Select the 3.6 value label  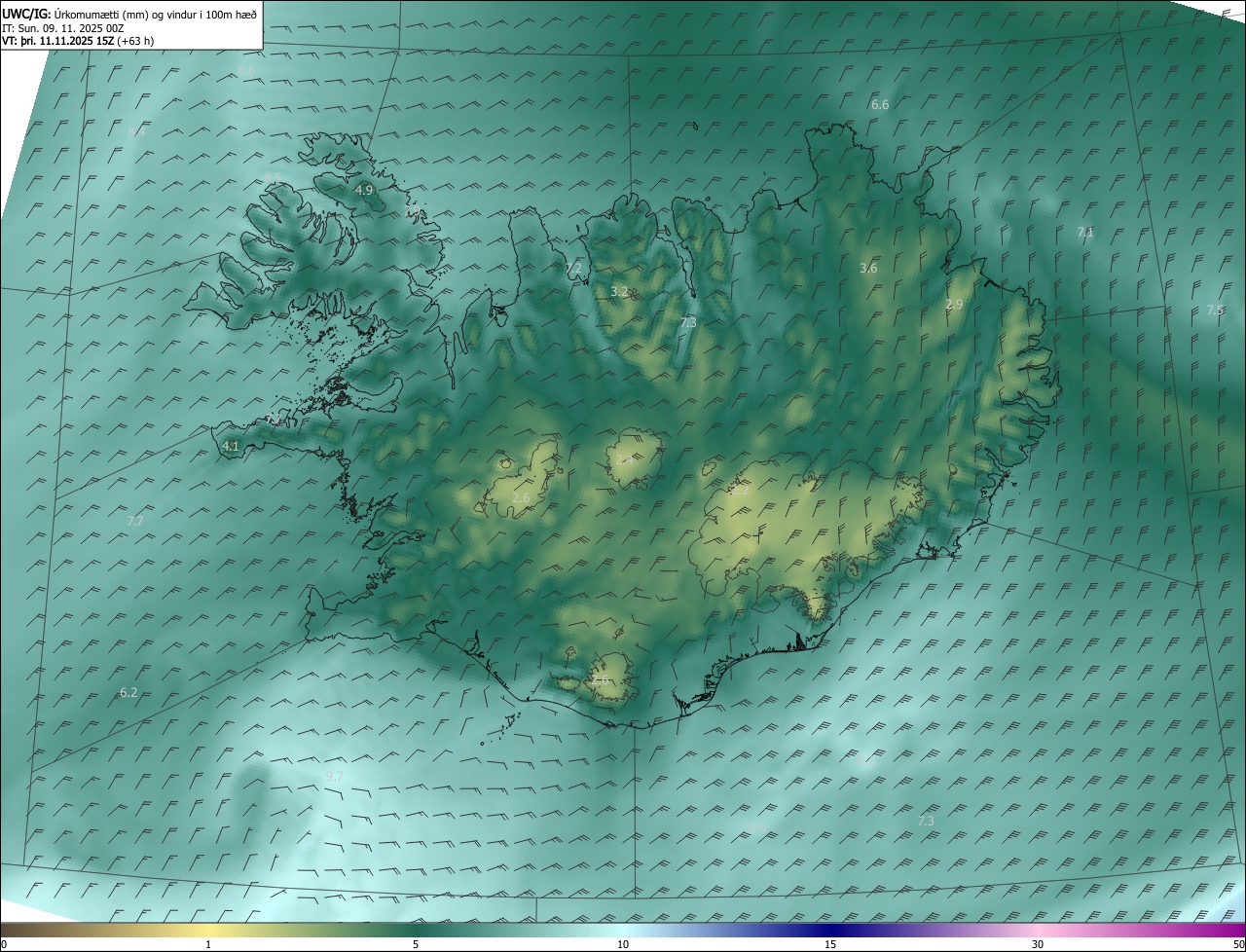click(x=868, y=268)
